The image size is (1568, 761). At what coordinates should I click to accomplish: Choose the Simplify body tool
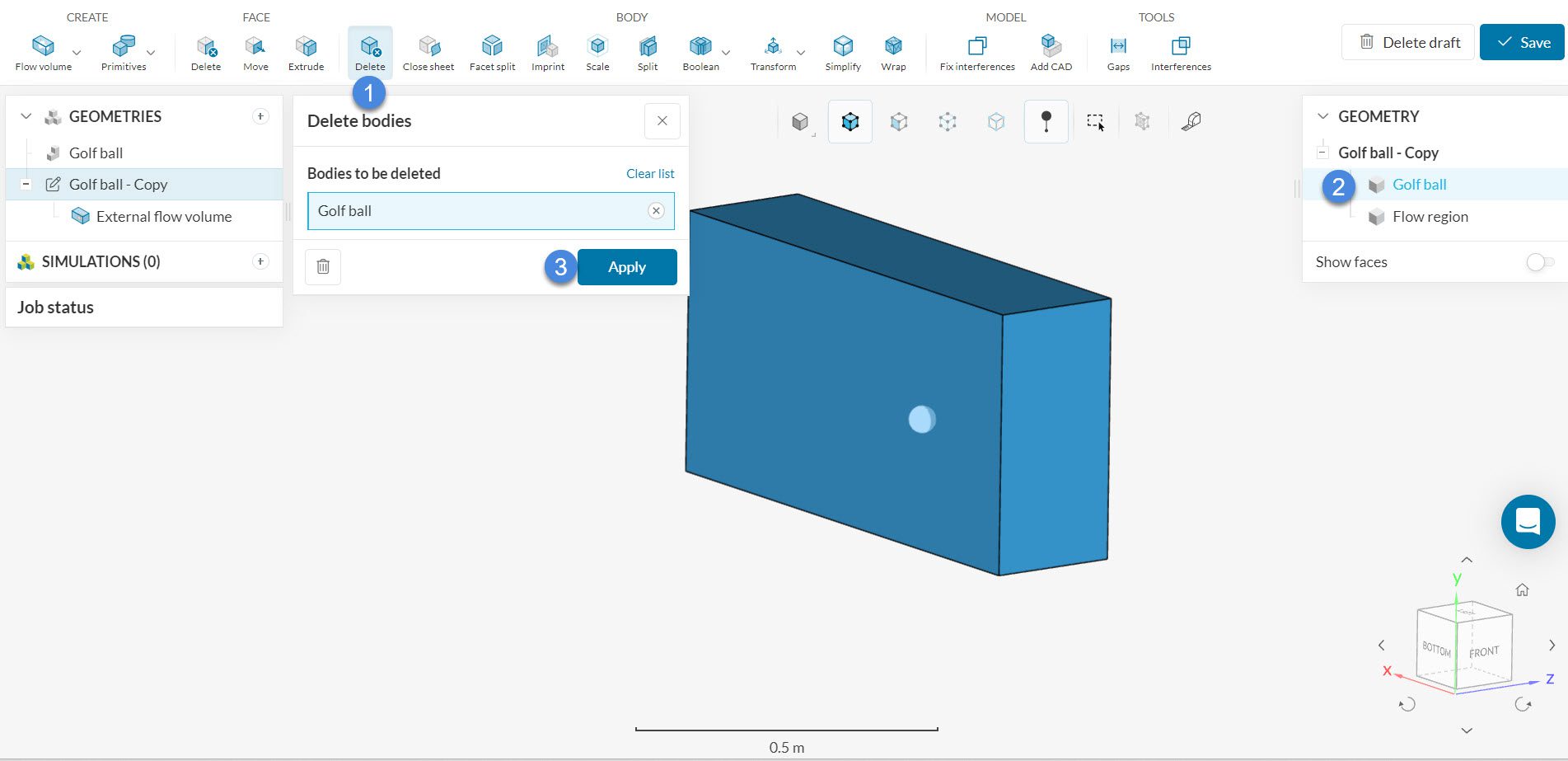(x=842, y=53)
